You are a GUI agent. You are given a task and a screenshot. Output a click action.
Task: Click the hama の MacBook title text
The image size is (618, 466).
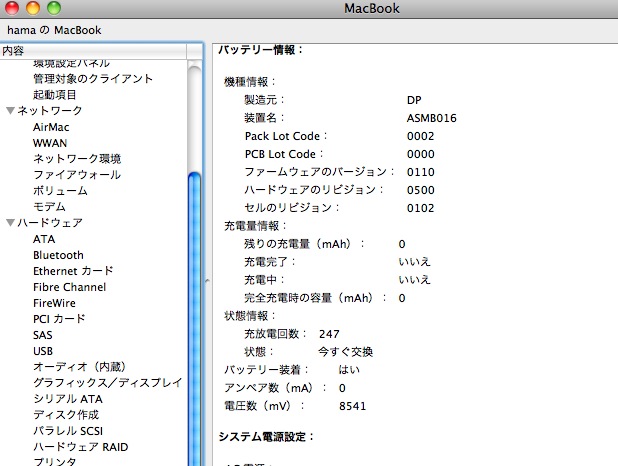coord(54,30)
